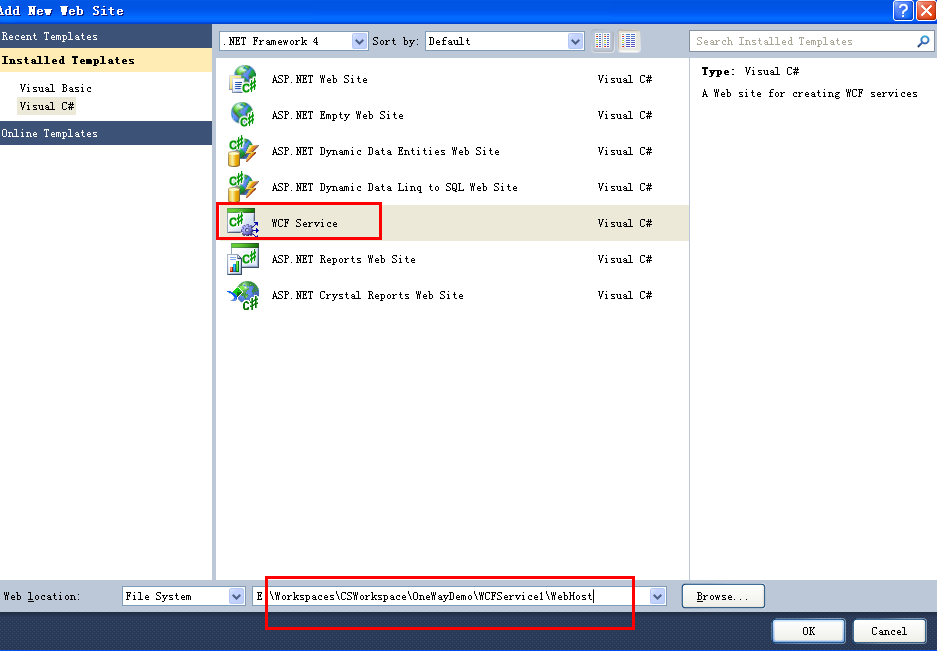937x651 pixels.
Task: Select Visual Basic in the templates tree
Action: (x=56, y=88)
